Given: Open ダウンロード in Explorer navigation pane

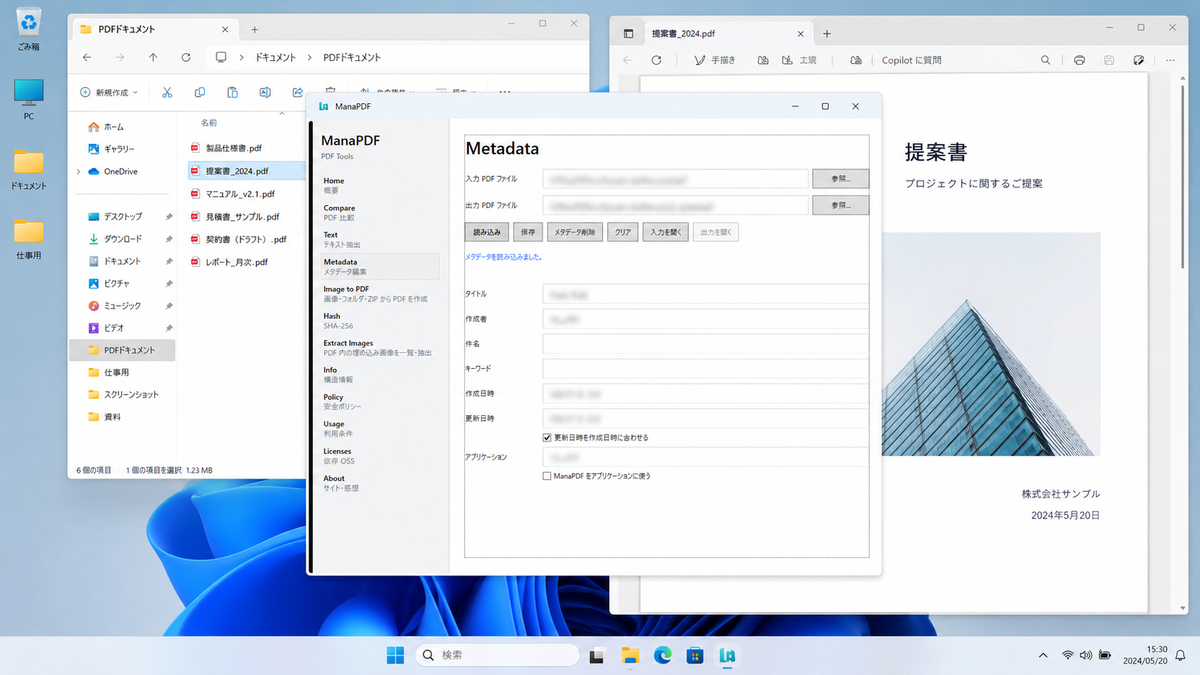Looking at the screenshot, I should tap(123, 239).
